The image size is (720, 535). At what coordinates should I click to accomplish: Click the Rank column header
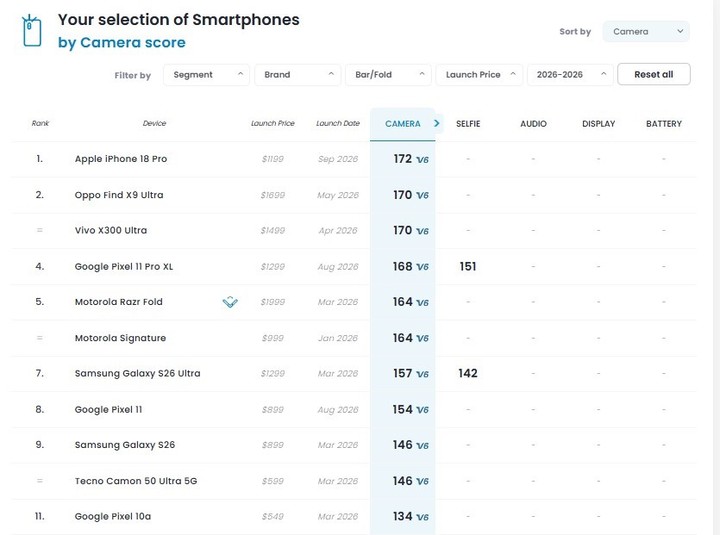coord(40,123)
